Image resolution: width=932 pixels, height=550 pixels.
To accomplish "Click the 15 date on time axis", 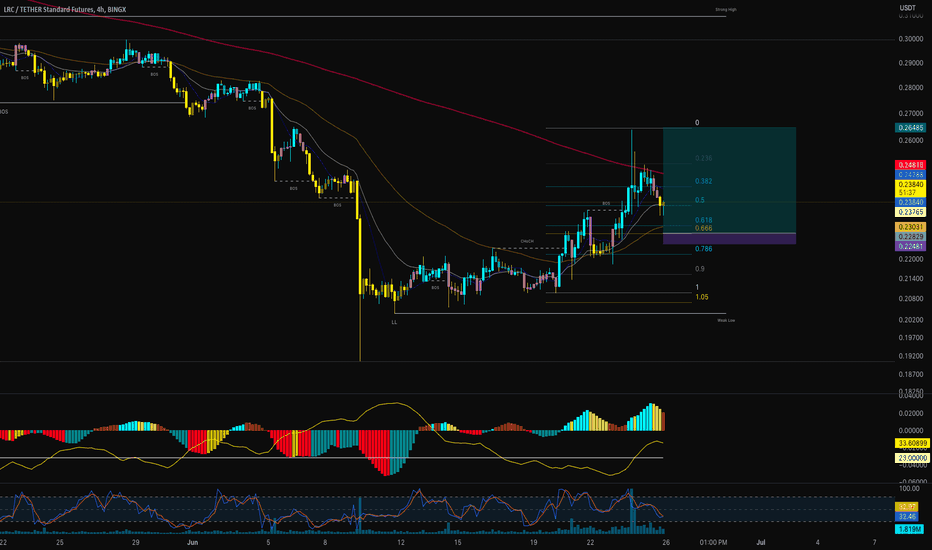I will coord(457,542).
